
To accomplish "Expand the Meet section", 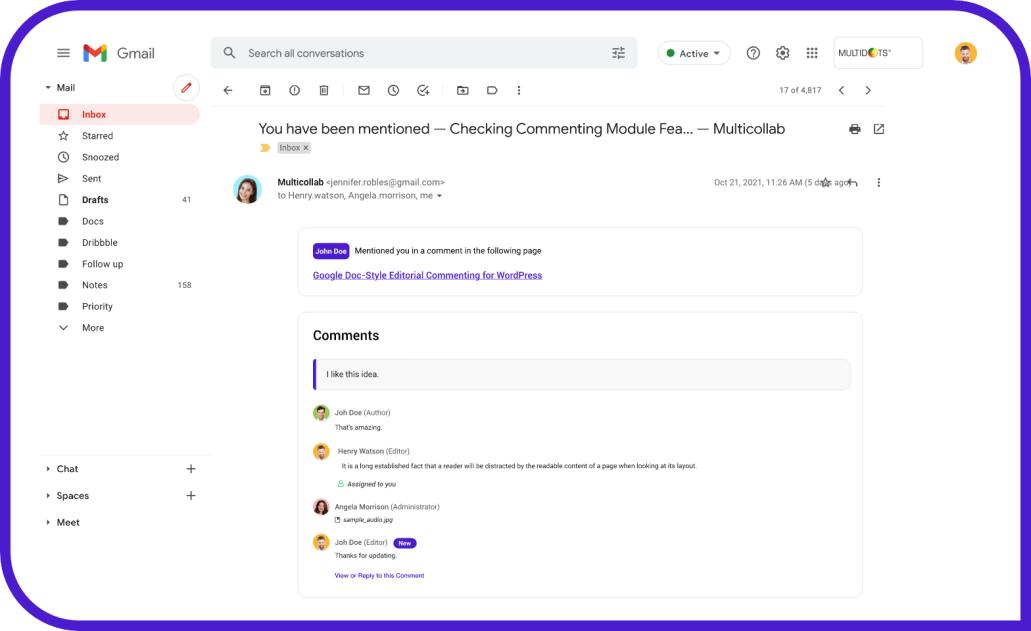I will click(x=48, y=523).
